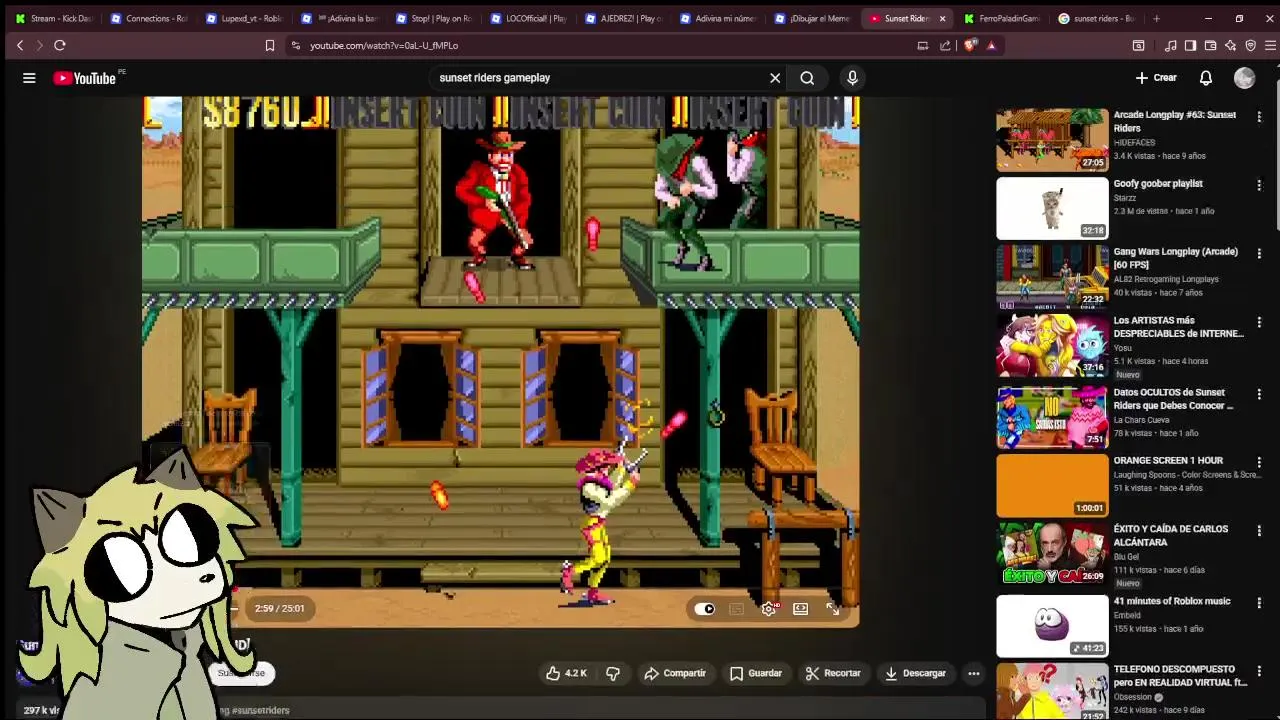1280x720 pixels.
Task: Save the video with Guardar
Action: (x=756, y=673)
